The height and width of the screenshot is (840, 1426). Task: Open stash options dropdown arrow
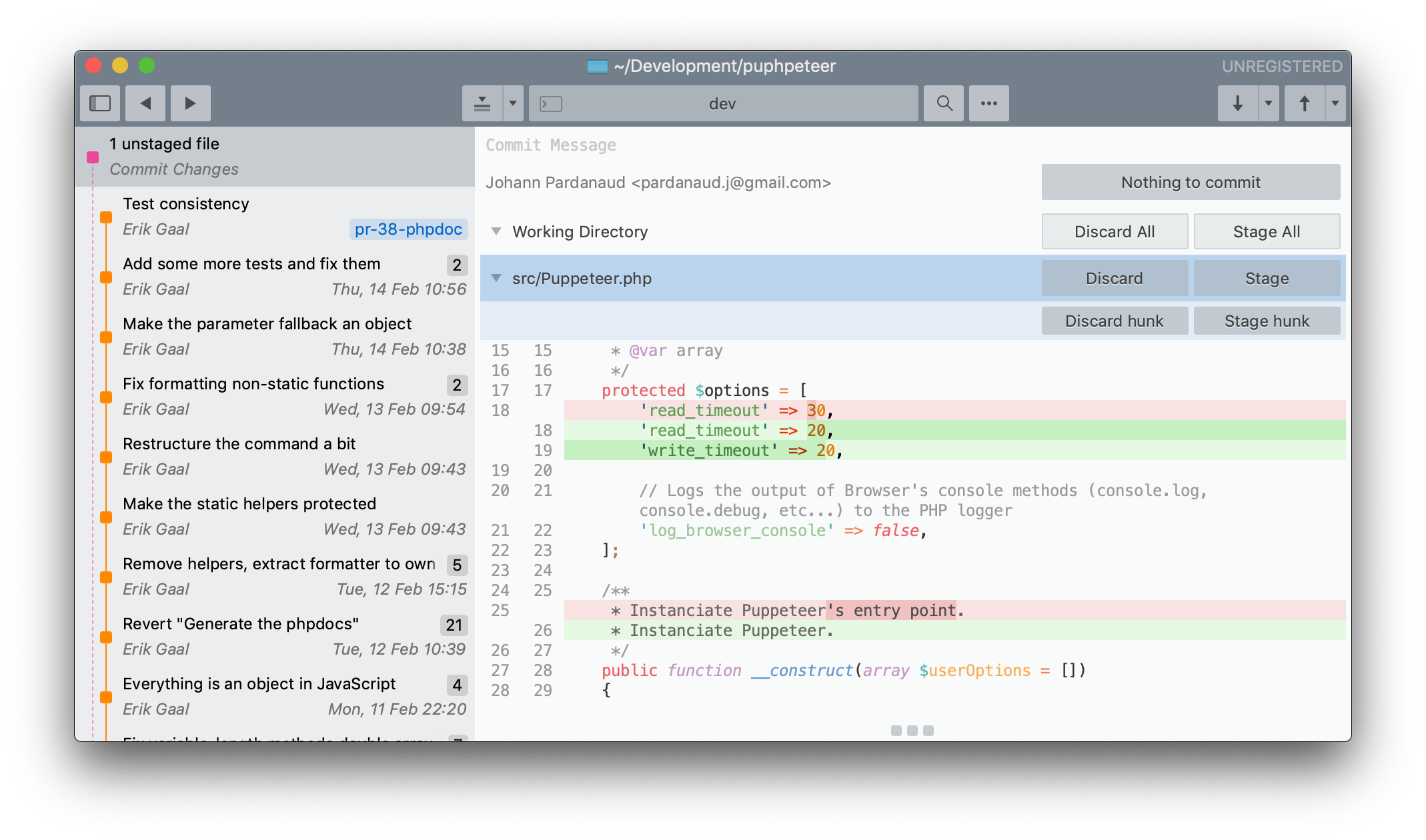[513, 103]
